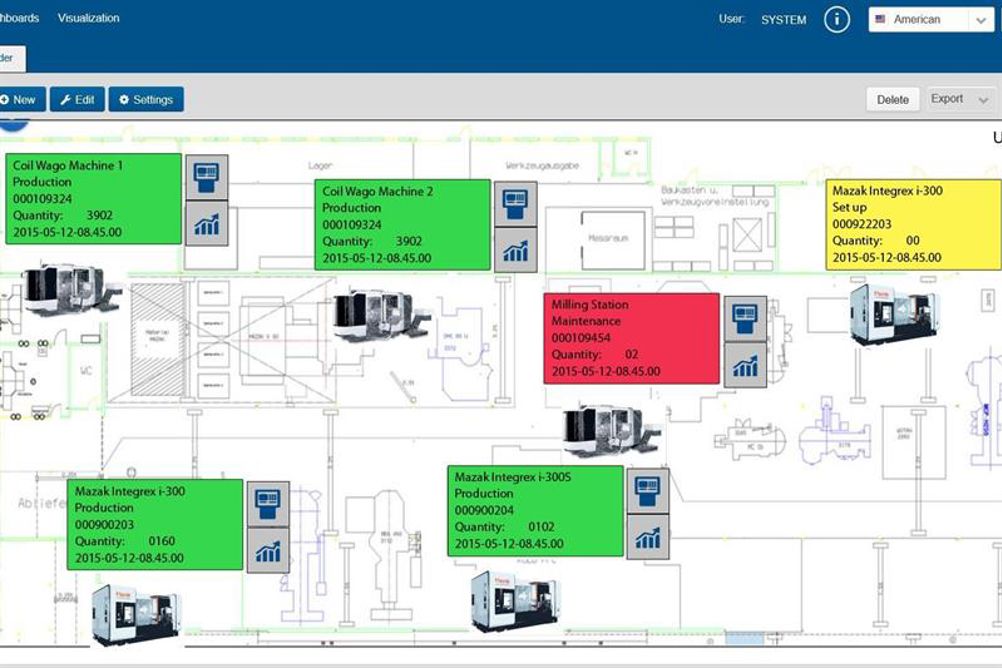Screen dimensions: 1002x668
Task: Open chart icon beside order 000900203 card
Action: (x=268, y=550)
